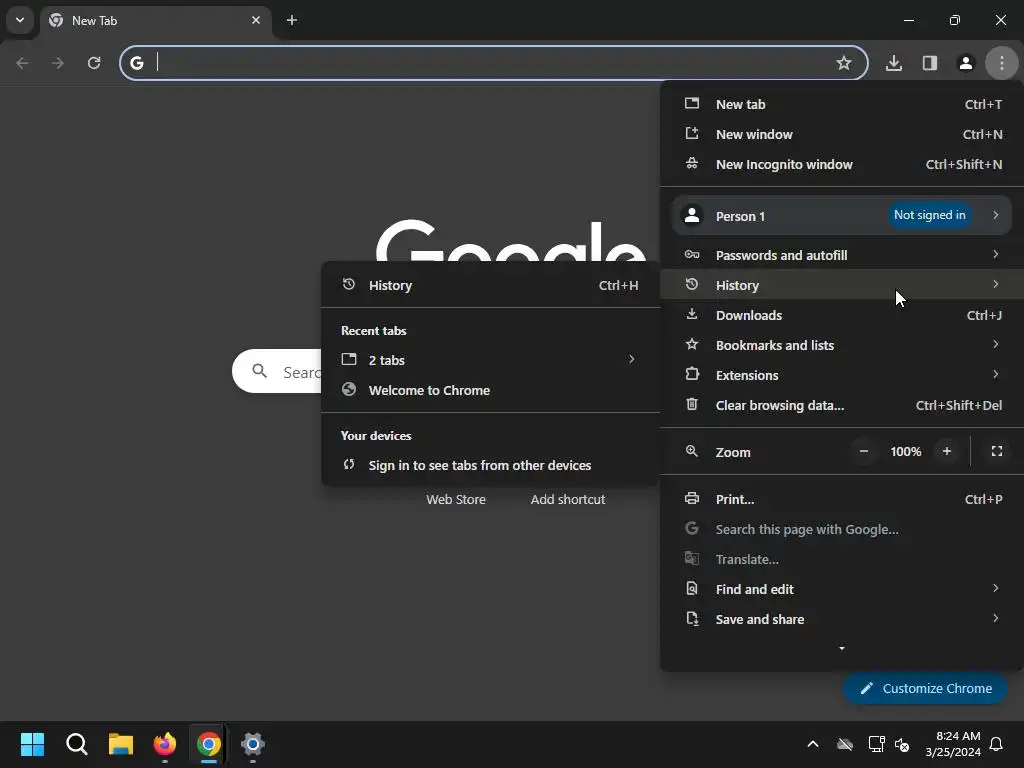Image resolution: width=1024 pixels, height=768 pixels.
Task: Open the Web Store shortcut
Action: click(x=456, y=500)
